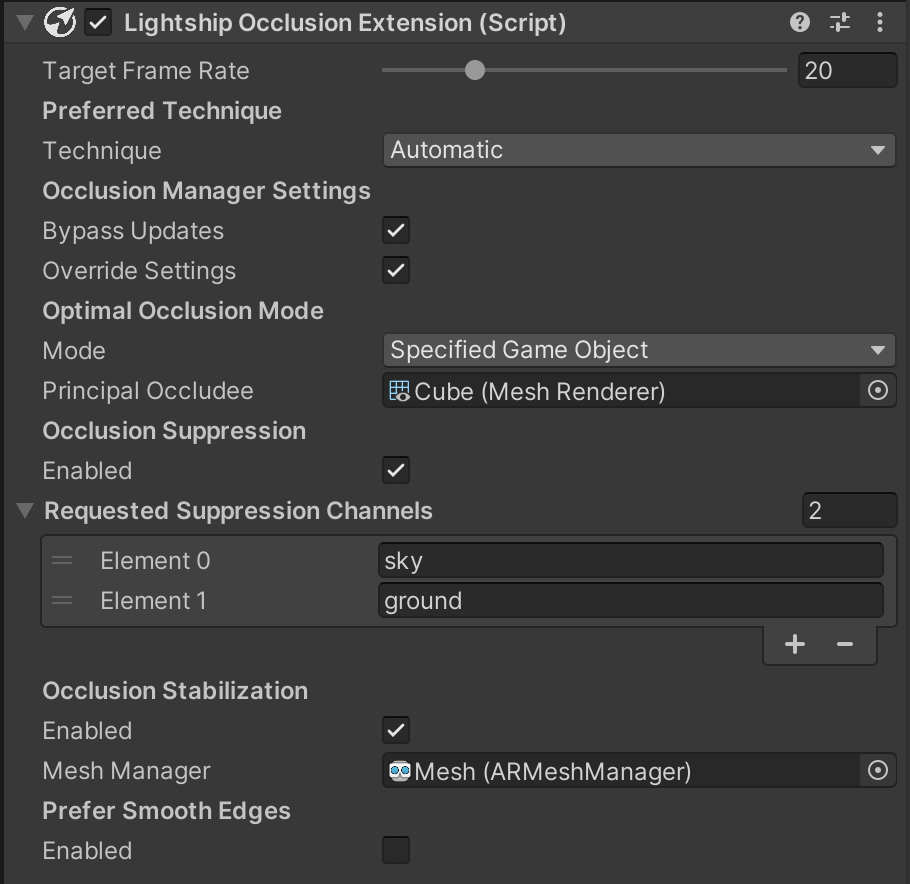Screen dimensions: 910x884
Task: Remove a suppression channel with minus button
Action: (x=845, y=643)
